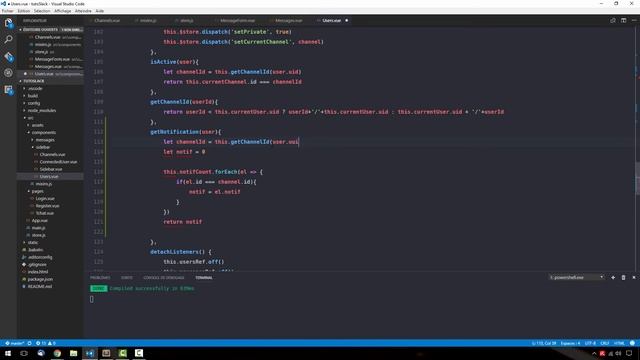Open the Debug view icon
The height and width of the screenshot is (360, 640).
8,73
